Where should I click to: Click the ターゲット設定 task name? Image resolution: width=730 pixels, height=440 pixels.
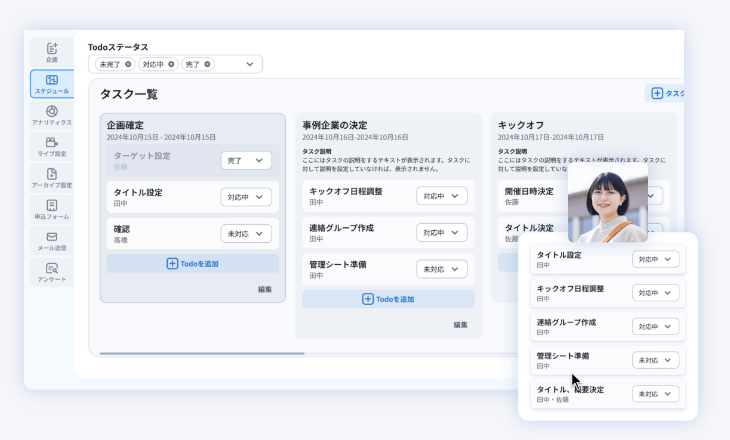click(x=142, y=156)
